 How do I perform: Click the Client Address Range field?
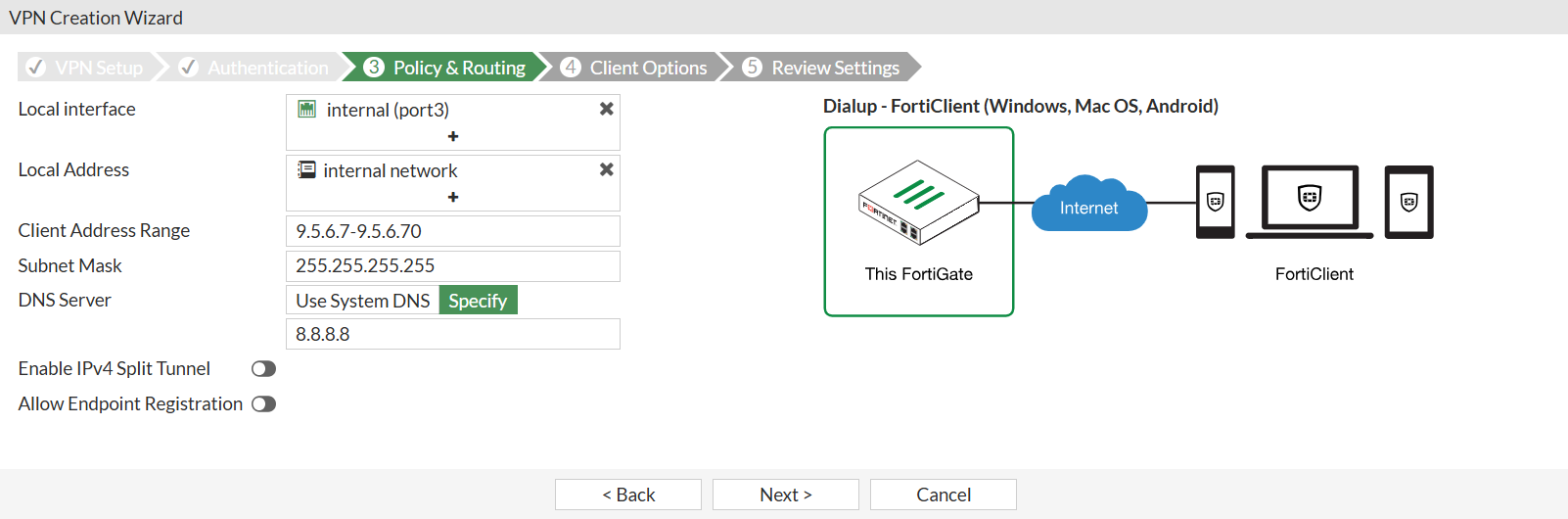(x=453, y=231)
